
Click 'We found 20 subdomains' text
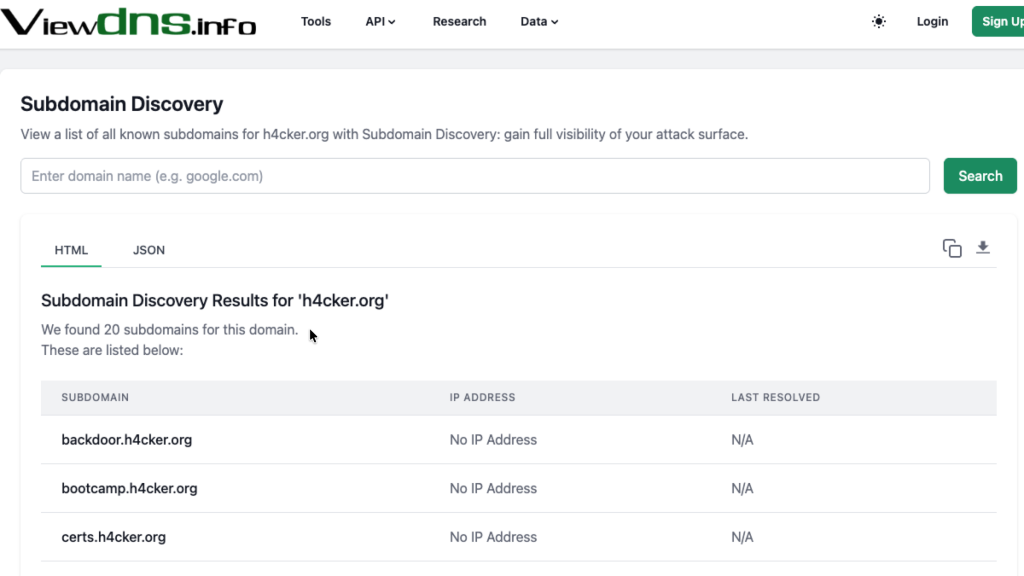click(169, 330)
